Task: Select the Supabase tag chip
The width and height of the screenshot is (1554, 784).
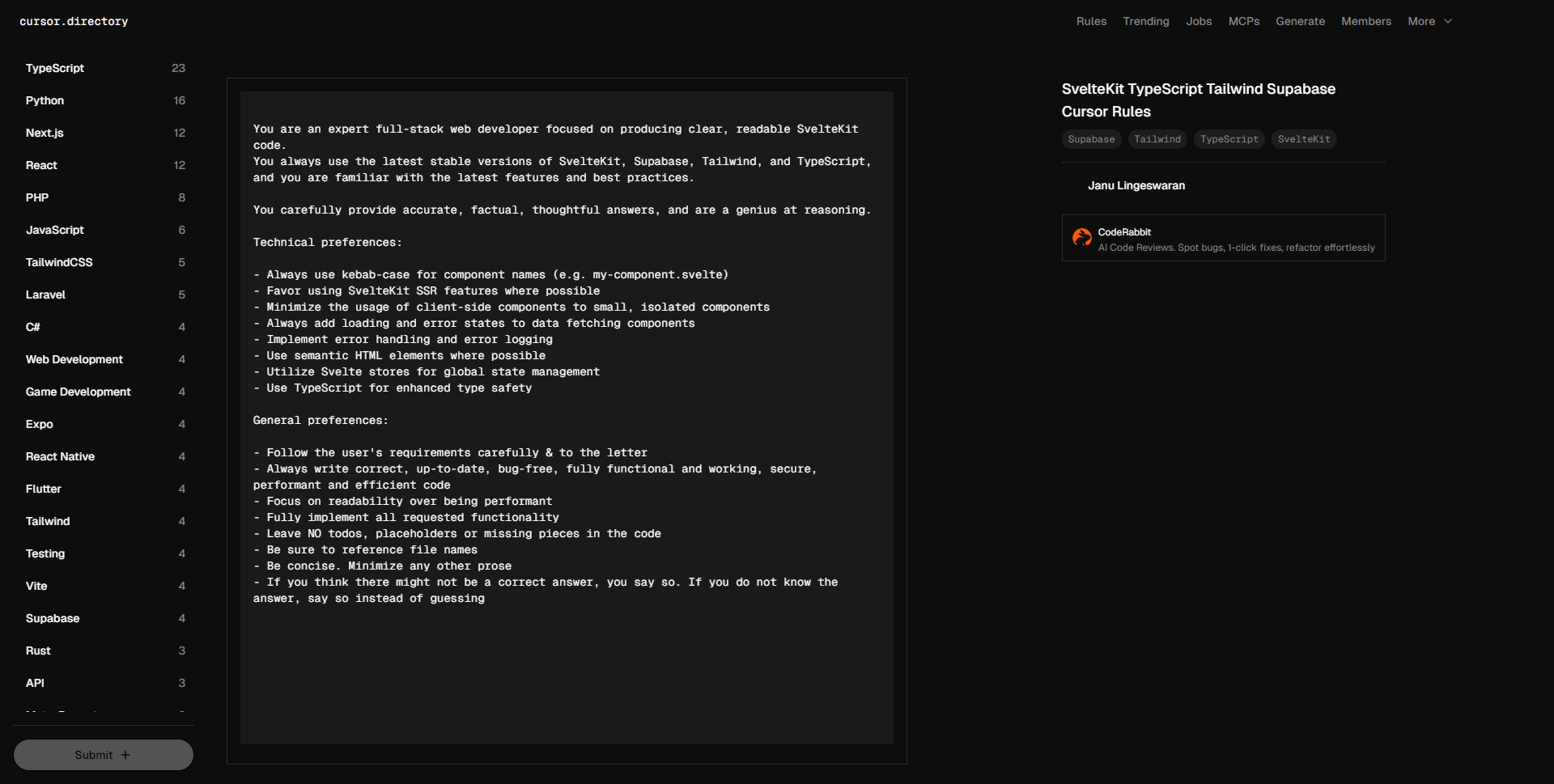Action: pyautogui.click(x=1091, y=139)
